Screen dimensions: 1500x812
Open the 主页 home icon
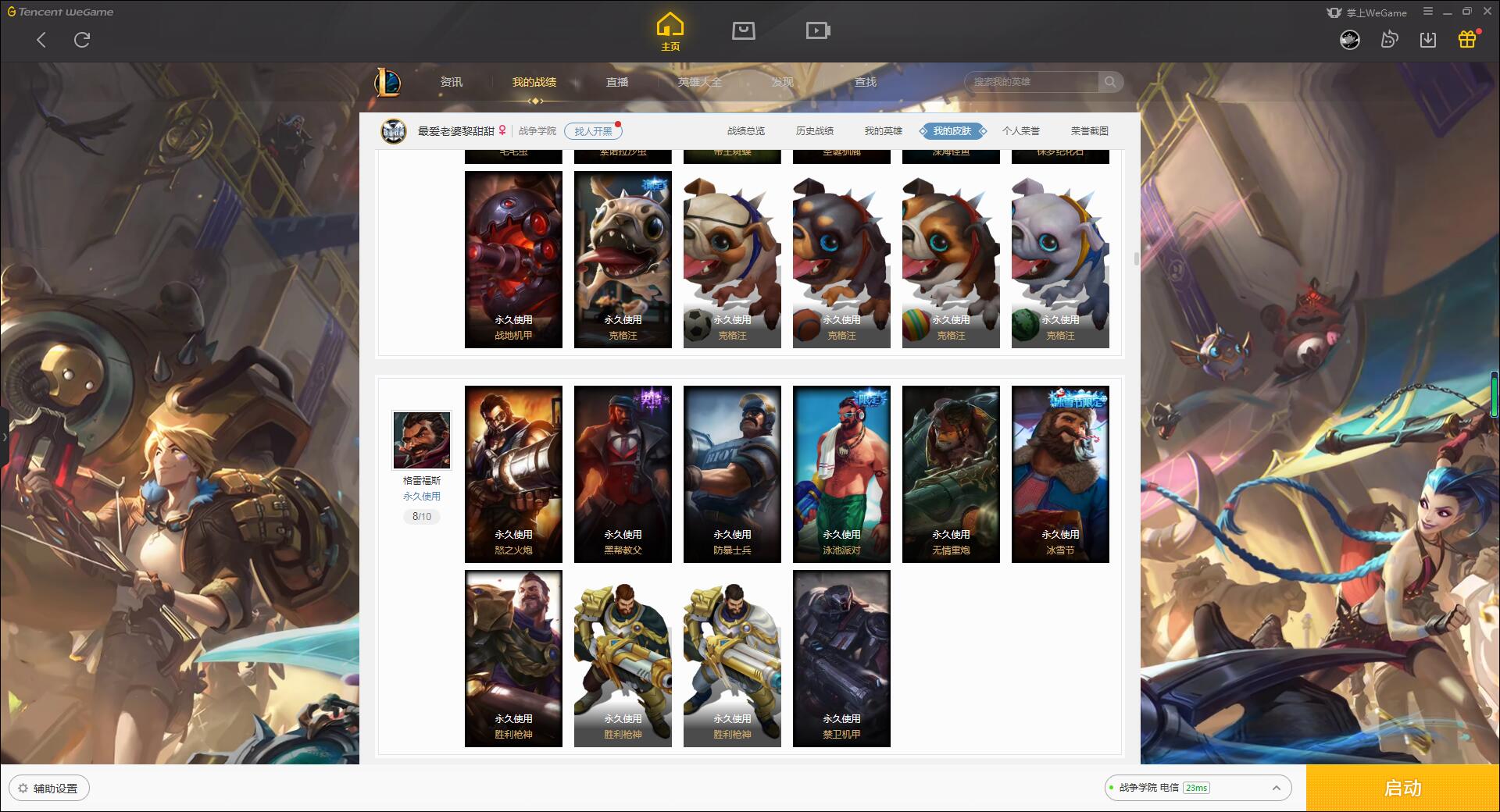tap(670, 32)
